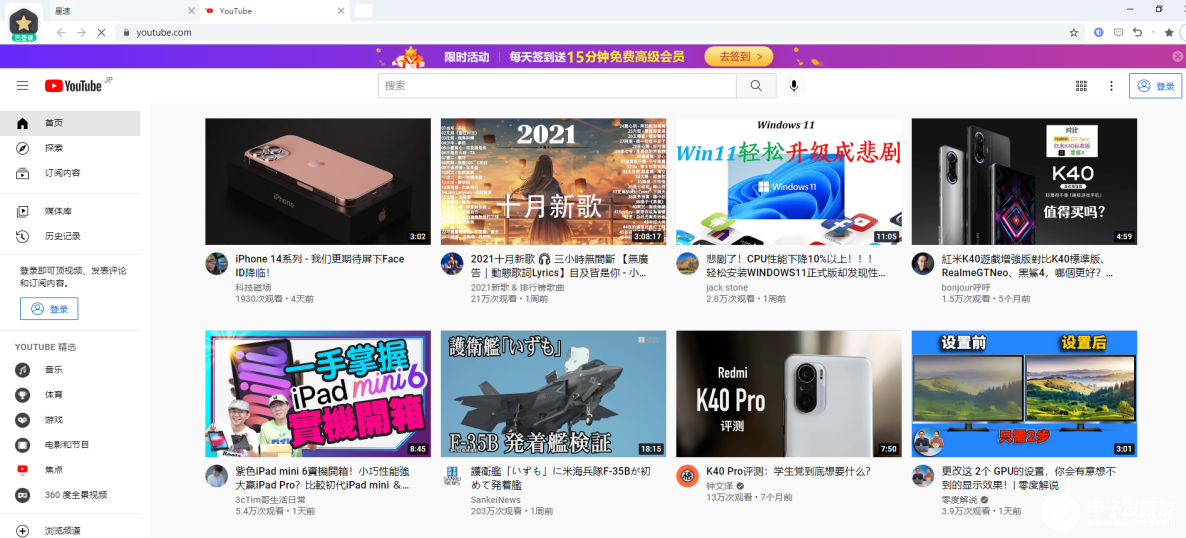Open the YouTube apps grid icon
The width and height of the screenshot is (1186, 538).
pos(1082,86)
